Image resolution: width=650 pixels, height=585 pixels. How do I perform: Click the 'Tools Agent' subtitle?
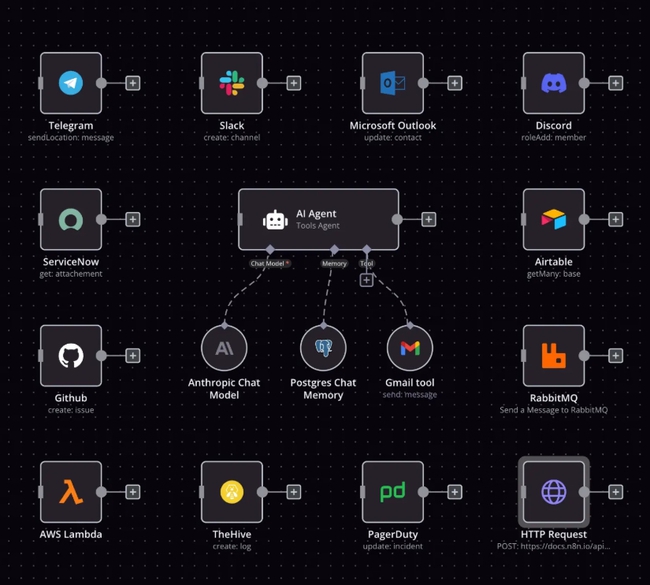[x=318, y=226]
